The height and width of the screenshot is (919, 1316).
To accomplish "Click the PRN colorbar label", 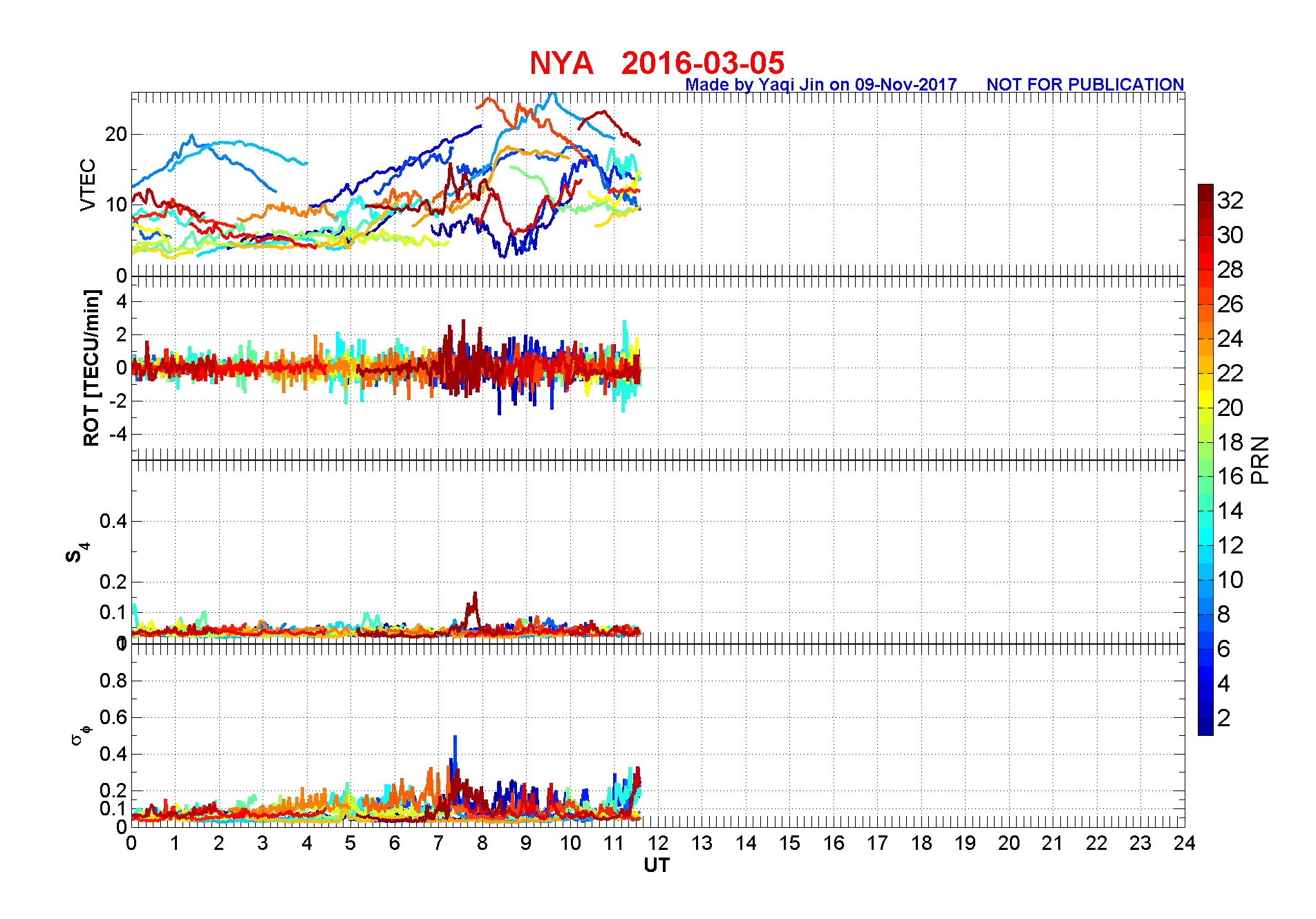I will coord(1260,459).
